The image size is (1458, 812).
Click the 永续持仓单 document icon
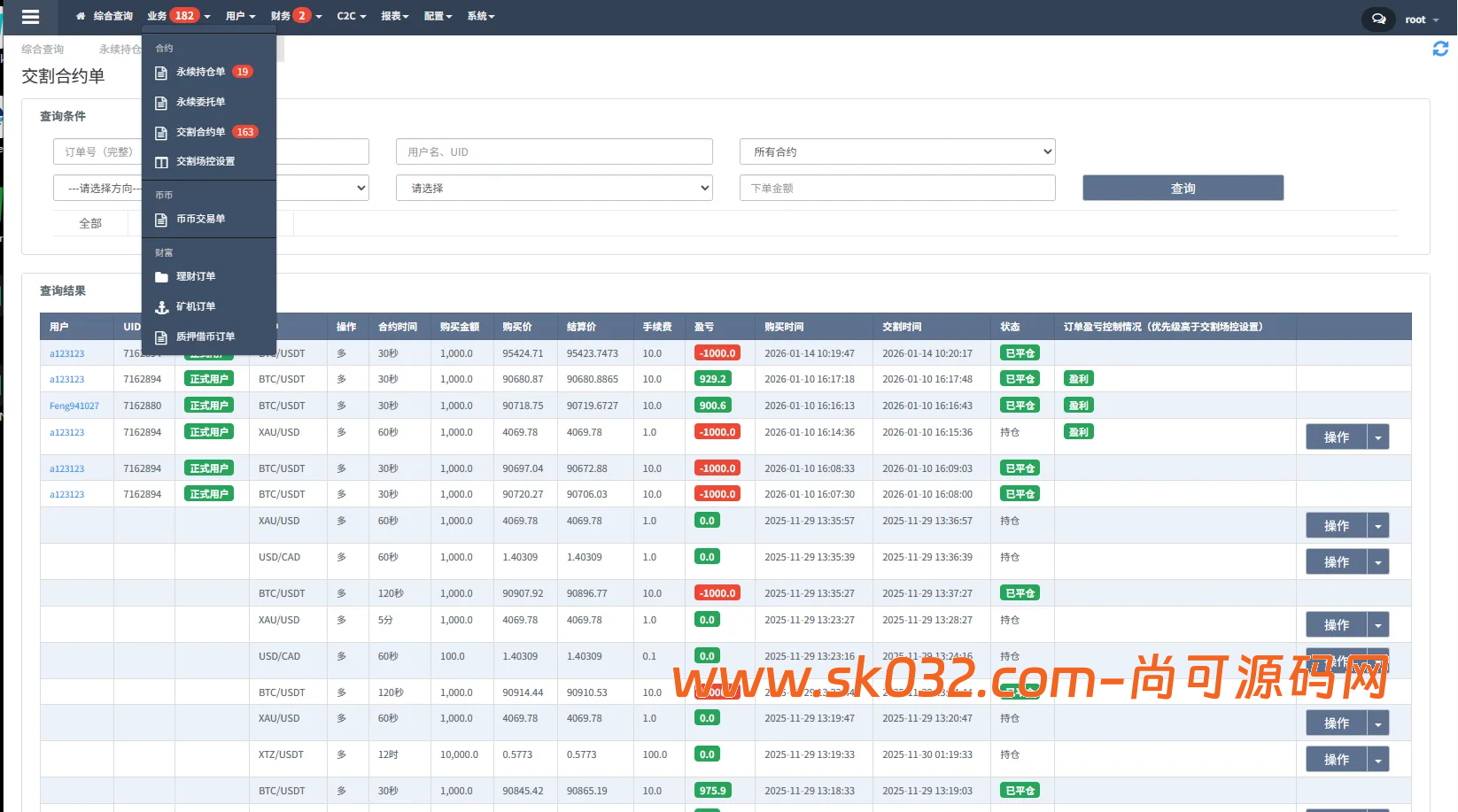click(x=161, y=73)
